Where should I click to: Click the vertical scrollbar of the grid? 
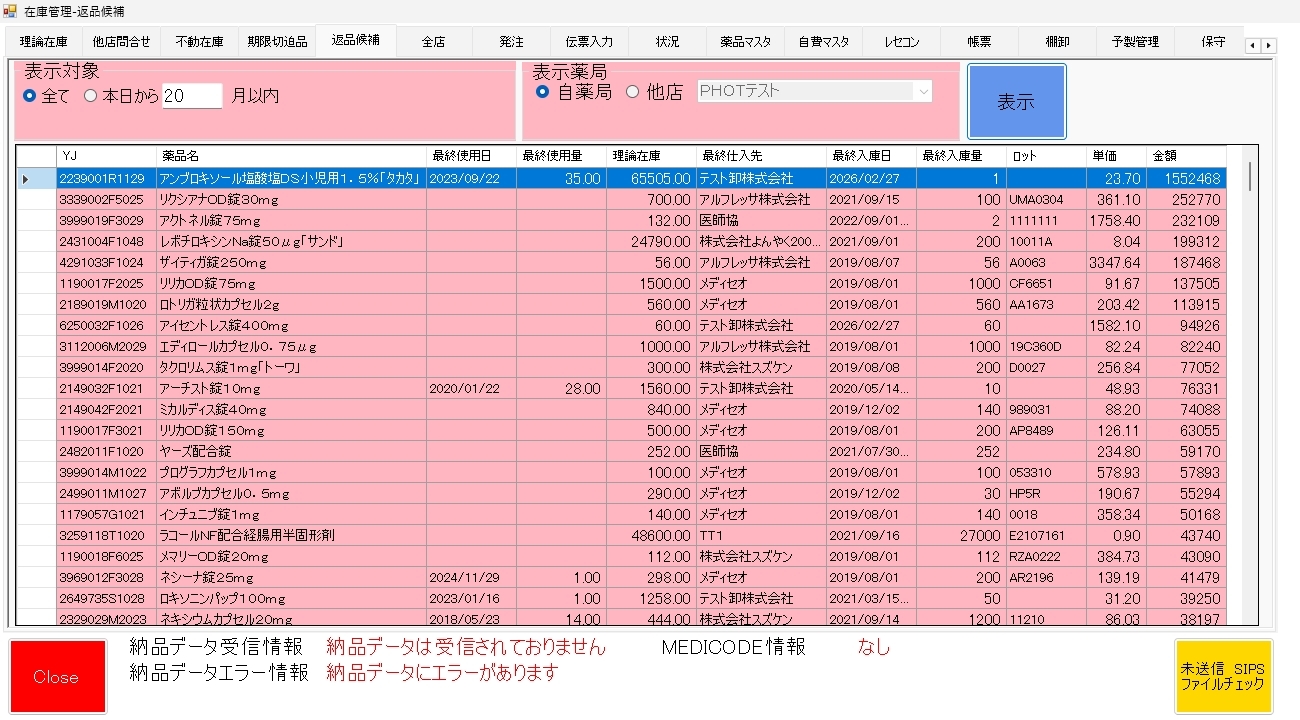(1249, 400)
